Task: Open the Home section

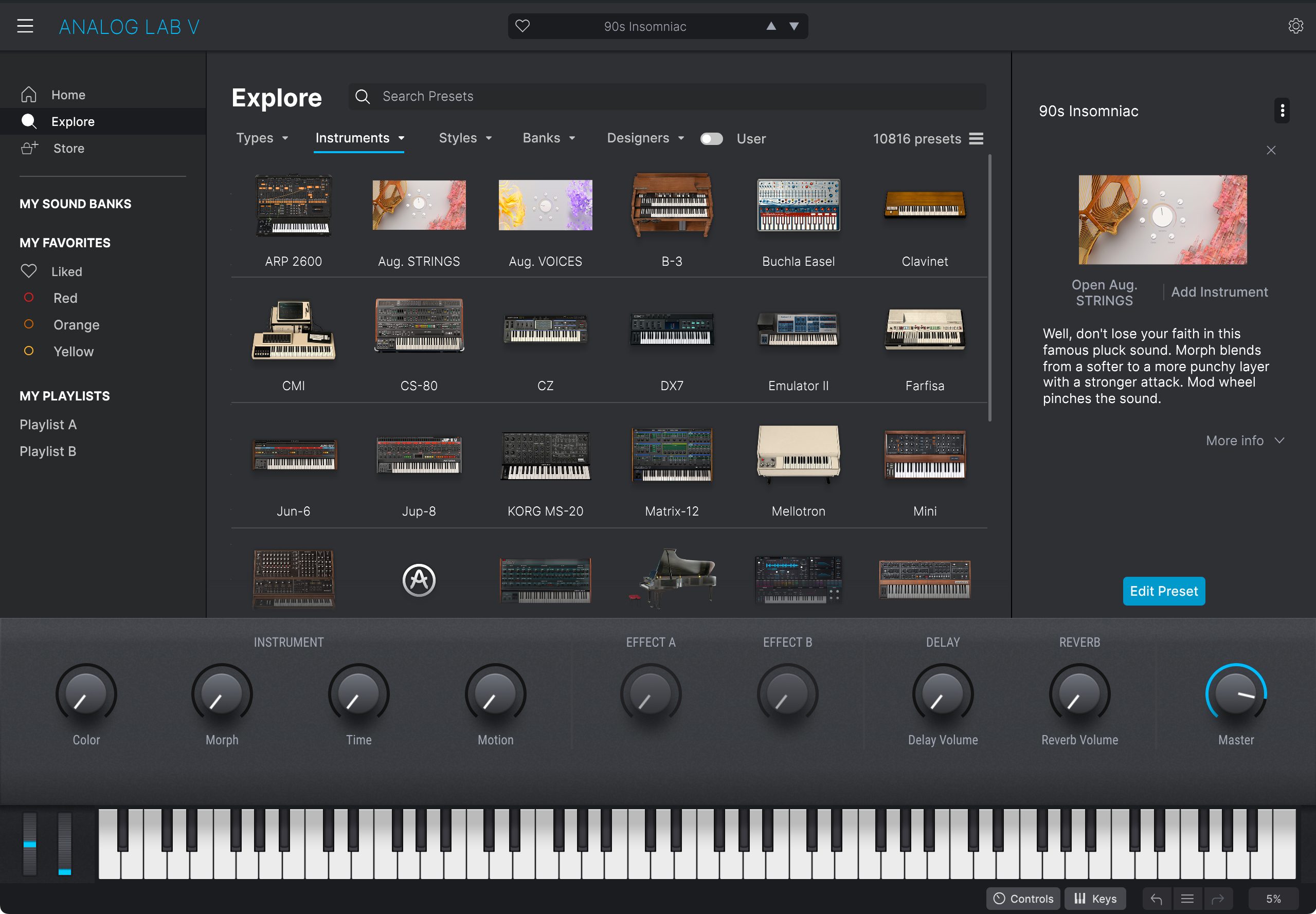Action: tap(68, 95)
